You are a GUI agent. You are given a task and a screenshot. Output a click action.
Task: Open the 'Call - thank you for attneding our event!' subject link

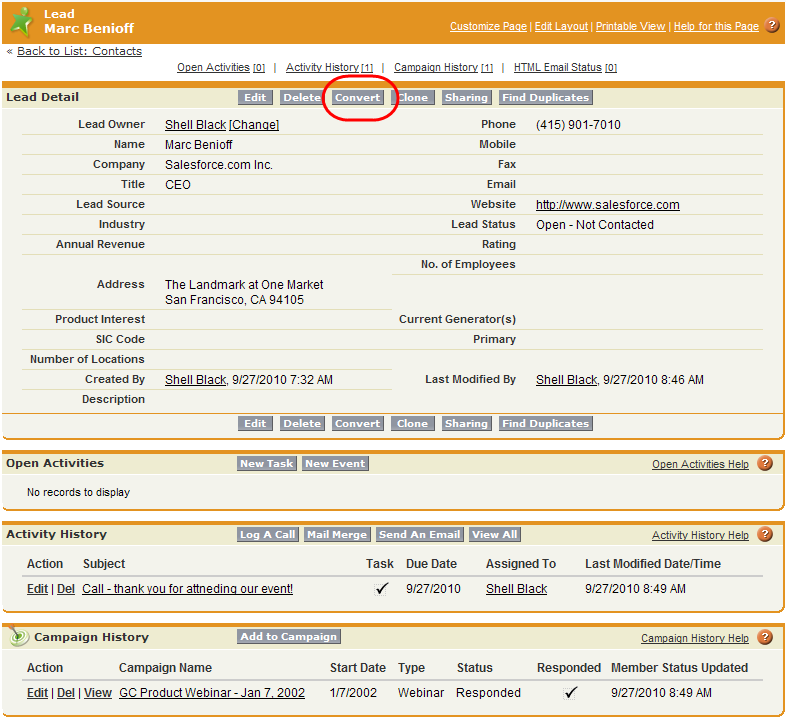187,589
